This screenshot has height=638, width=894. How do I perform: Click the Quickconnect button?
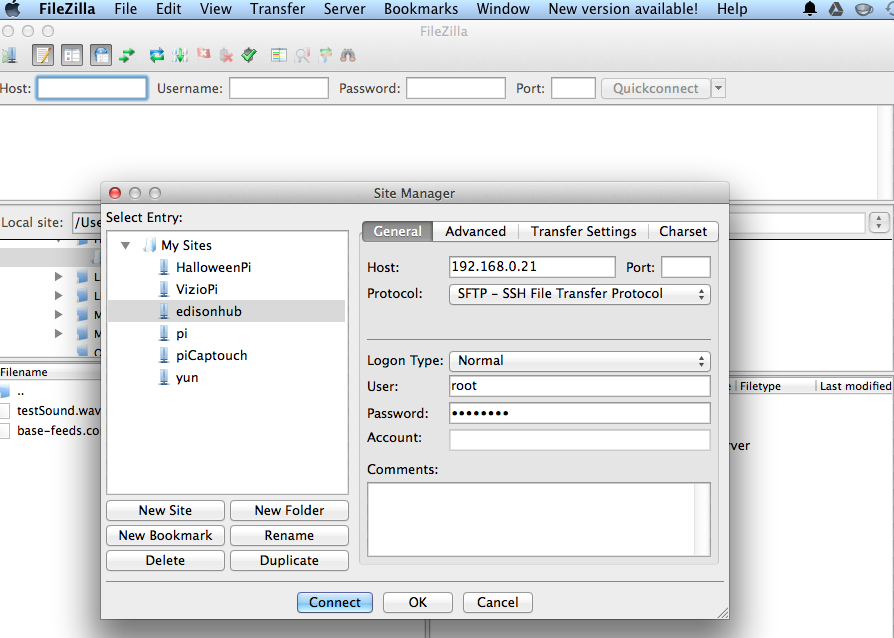tap(656, 88)
